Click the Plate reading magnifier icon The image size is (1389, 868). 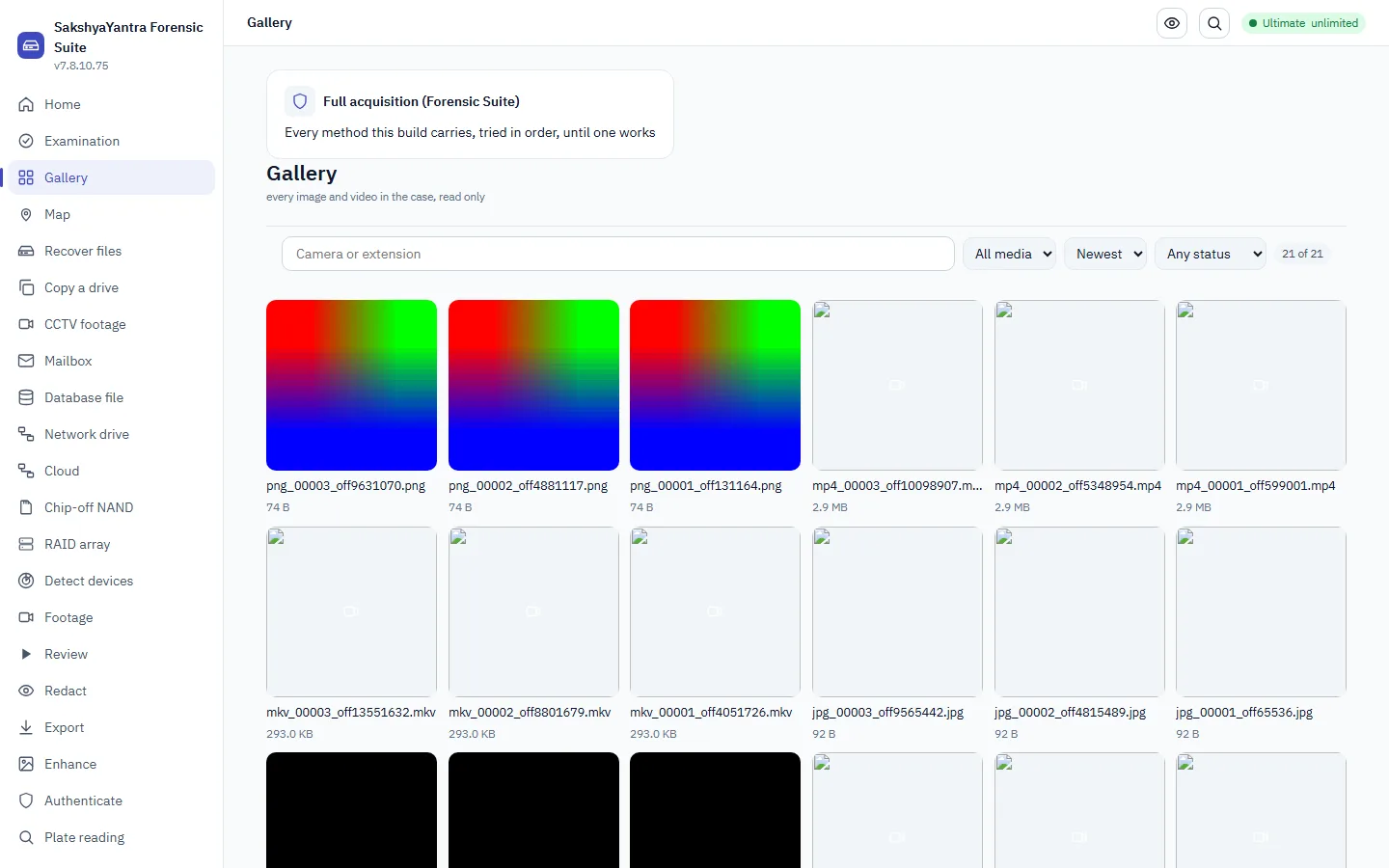(26, 837)
